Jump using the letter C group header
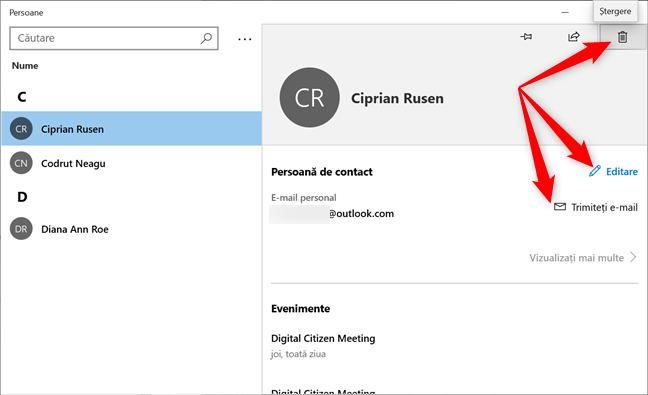This screenshot has width=648, height=395. coord(22,97)
